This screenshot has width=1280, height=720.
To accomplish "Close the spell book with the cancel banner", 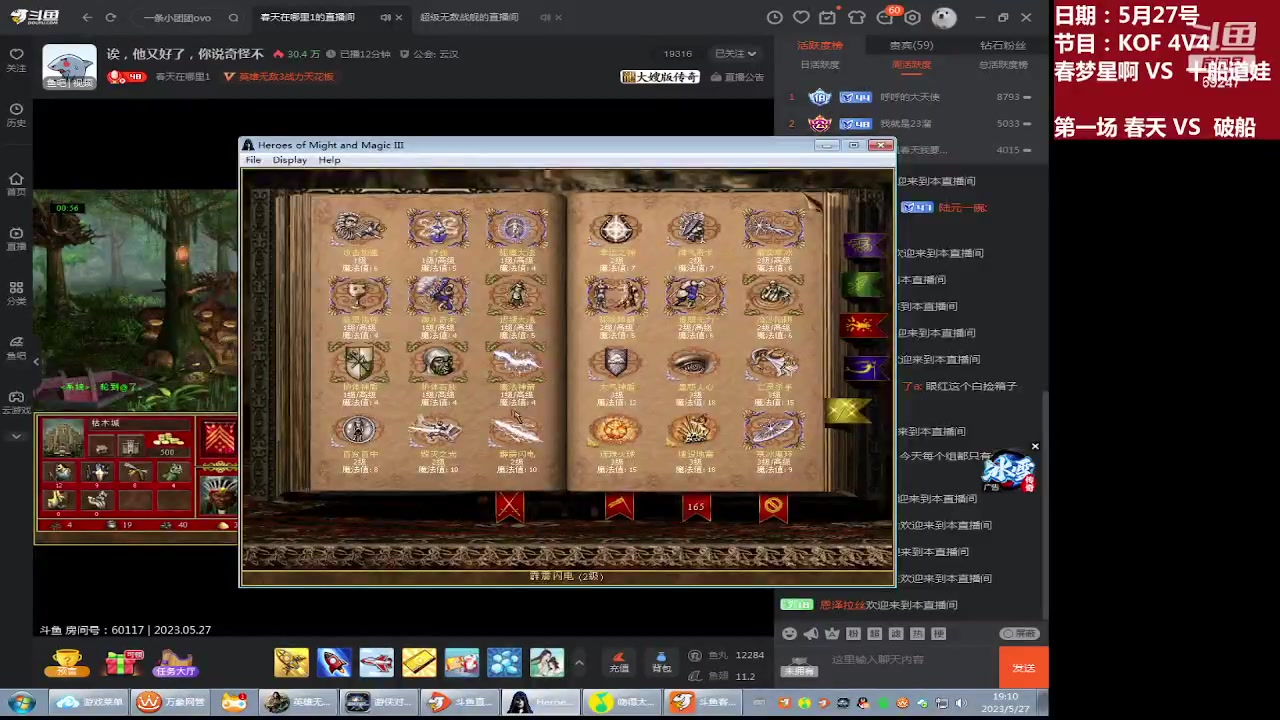I will [x=773, y=506].
